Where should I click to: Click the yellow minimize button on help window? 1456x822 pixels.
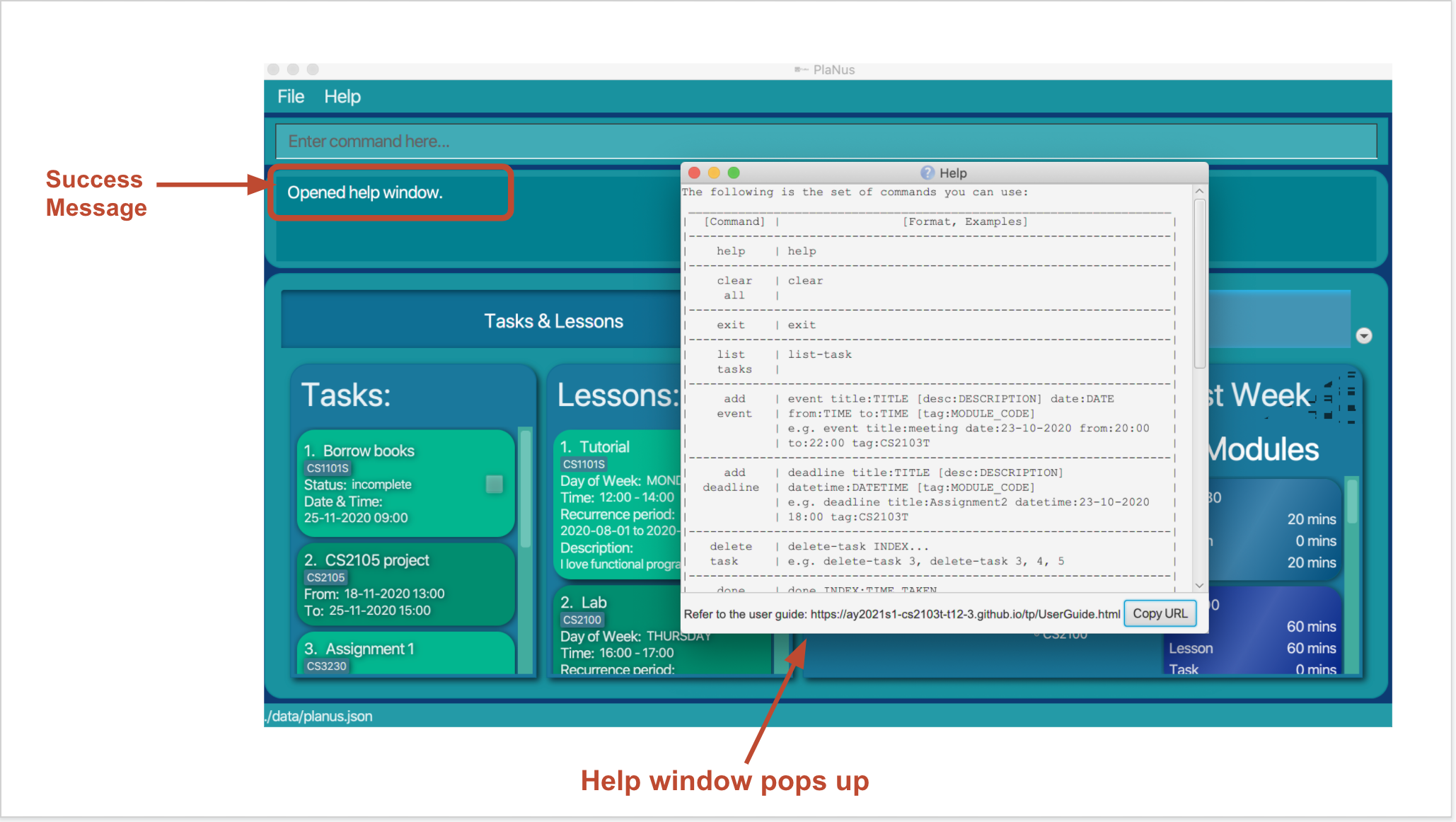(715, 173)
